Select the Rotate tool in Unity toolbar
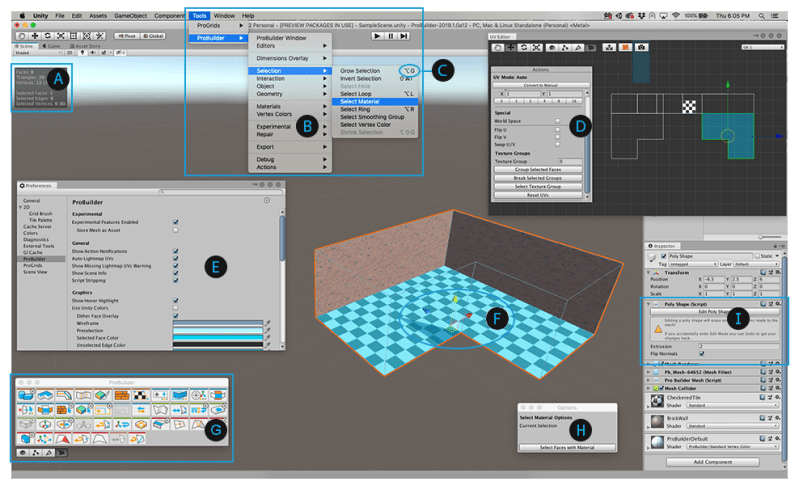 [x=48, y=36]
